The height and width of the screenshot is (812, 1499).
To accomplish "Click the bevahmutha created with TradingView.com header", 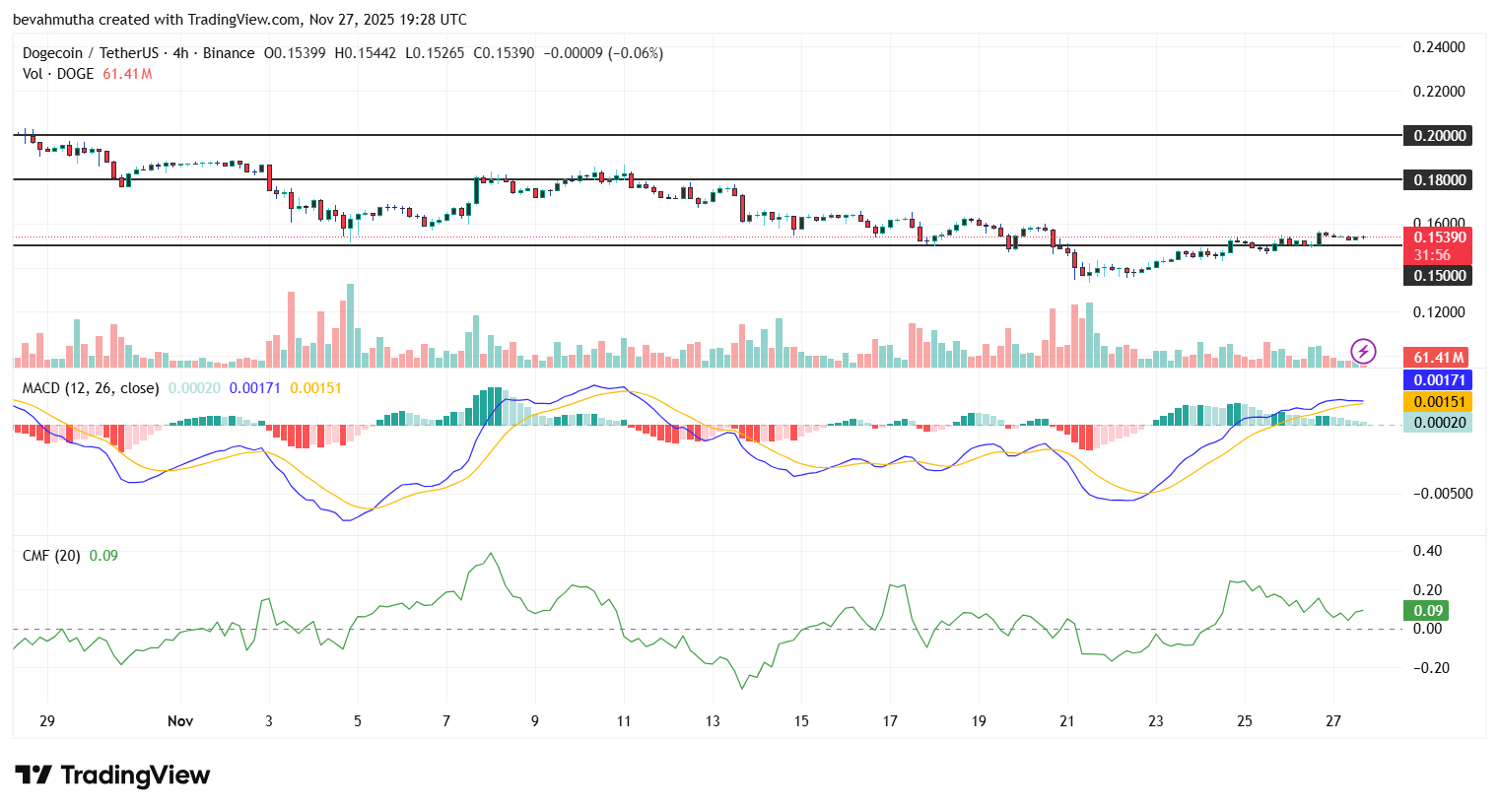I will pyautogui.click(x=239, y=20).
